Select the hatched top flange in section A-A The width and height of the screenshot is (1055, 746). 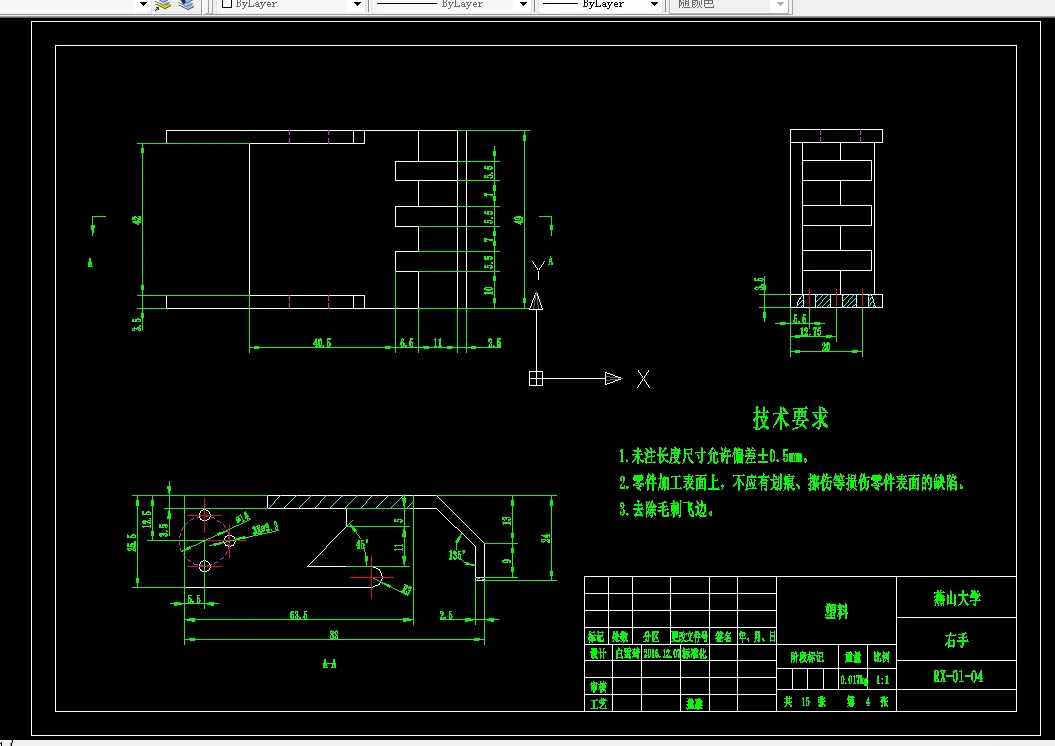pos(340,502)
